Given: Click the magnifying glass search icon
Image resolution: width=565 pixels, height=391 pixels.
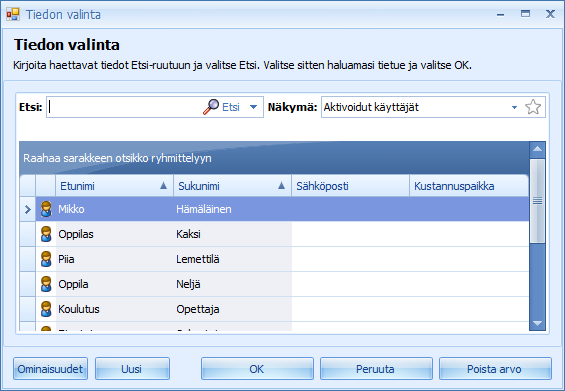Looking at the screenshot, I should 211,107.
